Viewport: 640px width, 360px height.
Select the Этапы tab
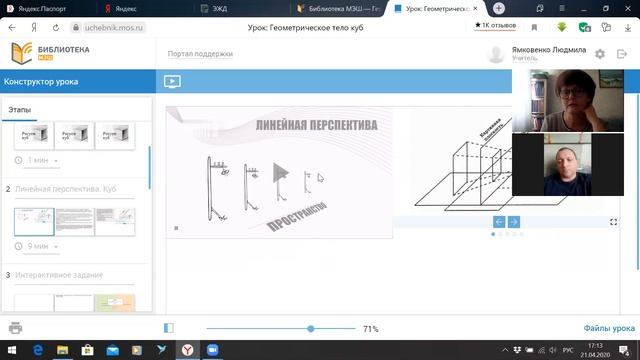20,110
